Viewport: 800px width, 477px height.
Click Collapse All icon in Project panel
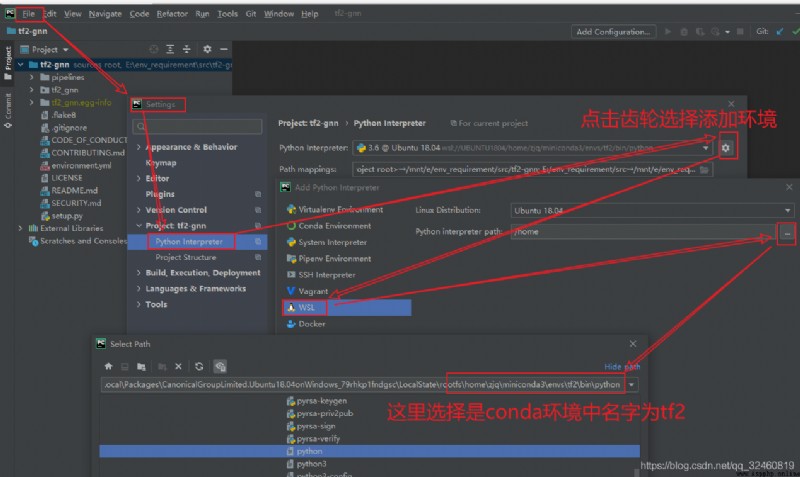click(x=187, y=49)
